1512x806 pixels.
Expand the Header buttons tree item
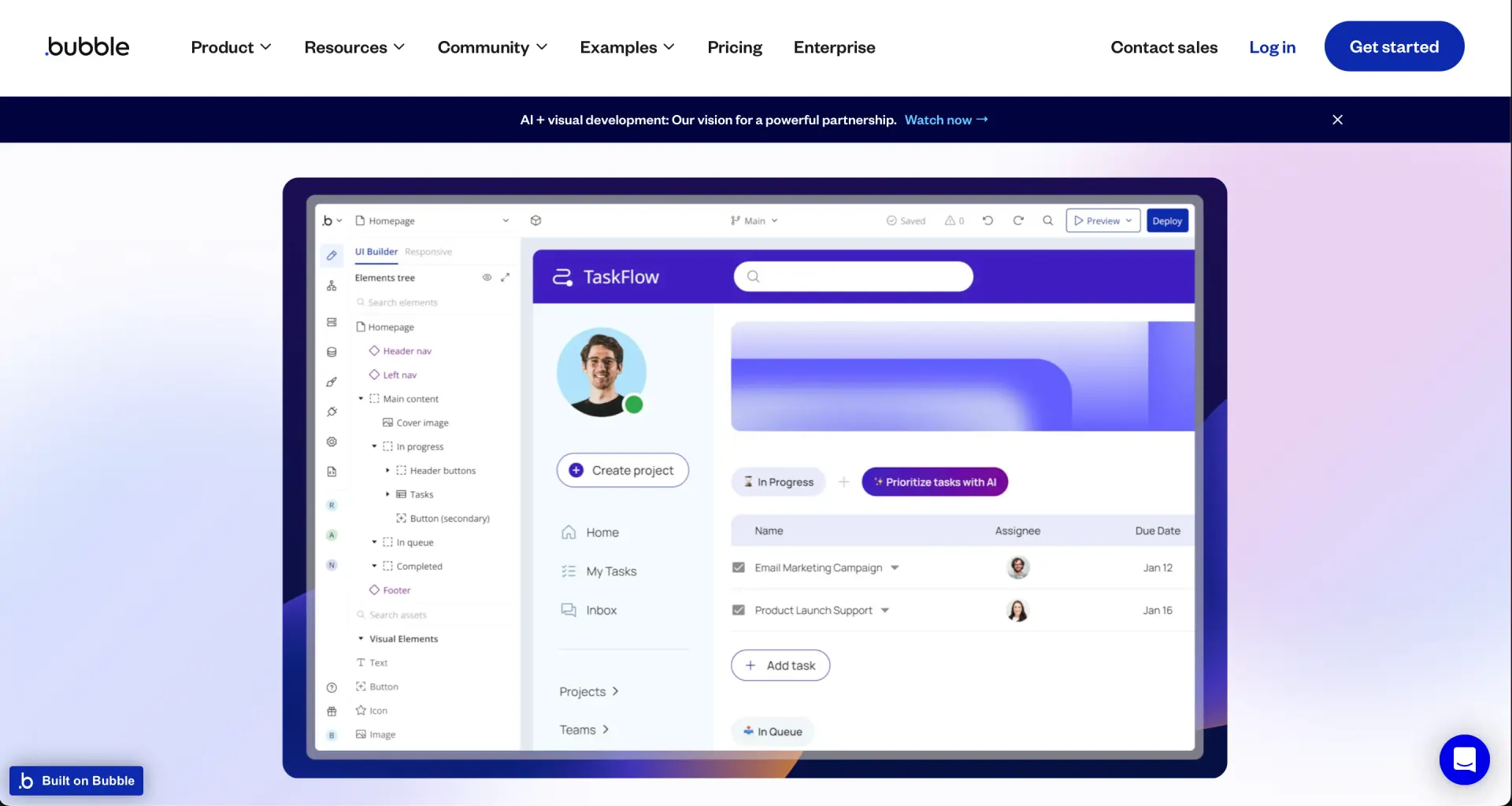[387, 470]
